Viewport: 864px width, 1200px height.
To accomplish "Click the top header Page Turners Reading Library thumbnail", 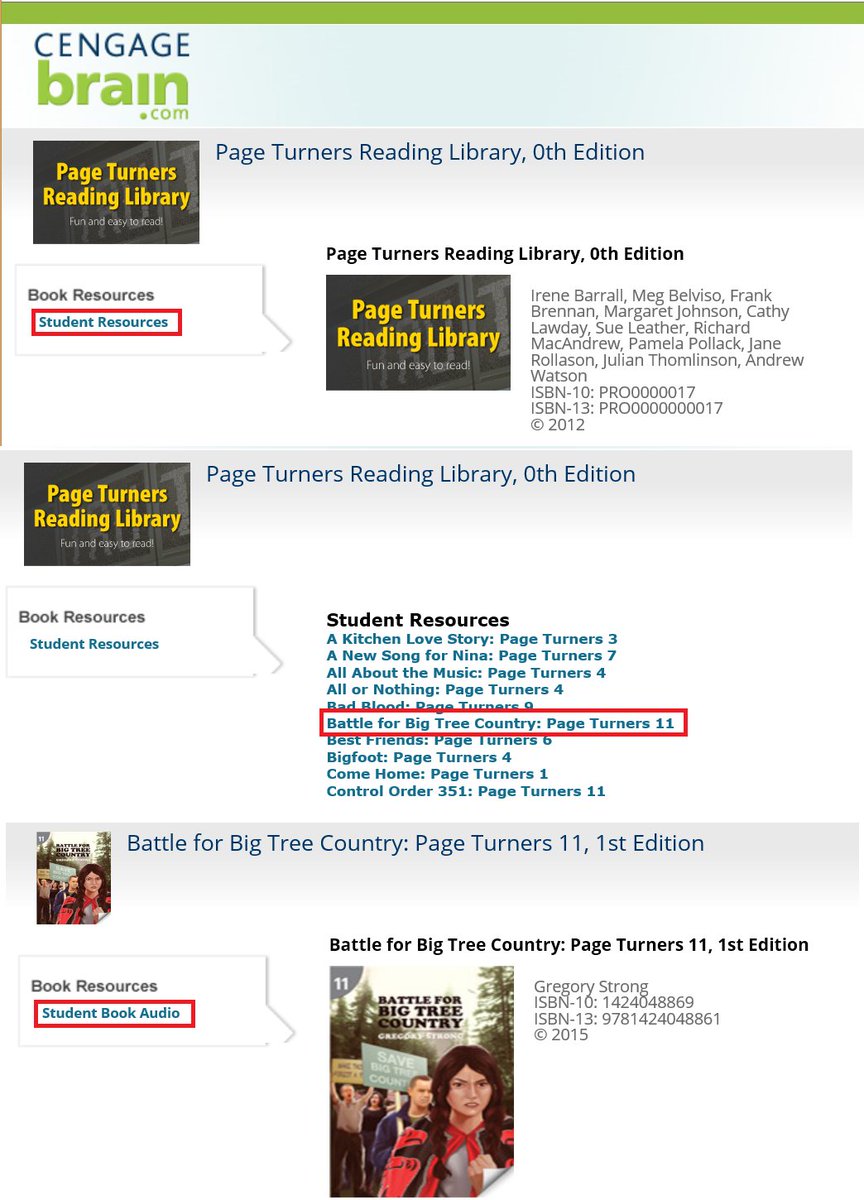I will 116,192.
